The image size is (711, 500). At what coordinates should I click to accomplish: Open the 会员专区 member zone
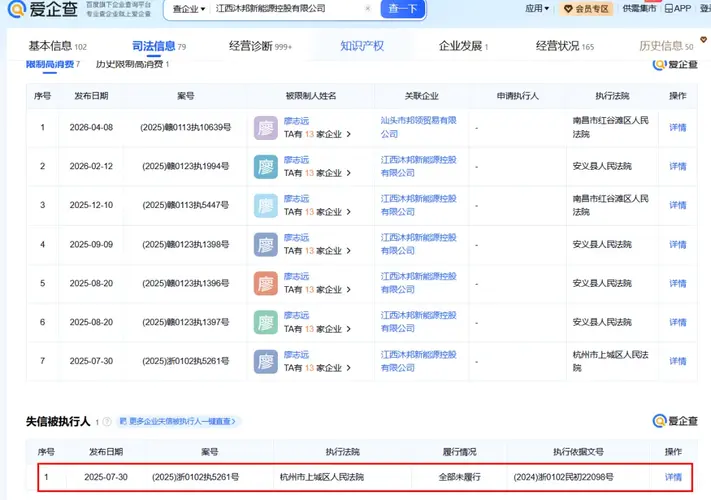(x=586, y=9)
